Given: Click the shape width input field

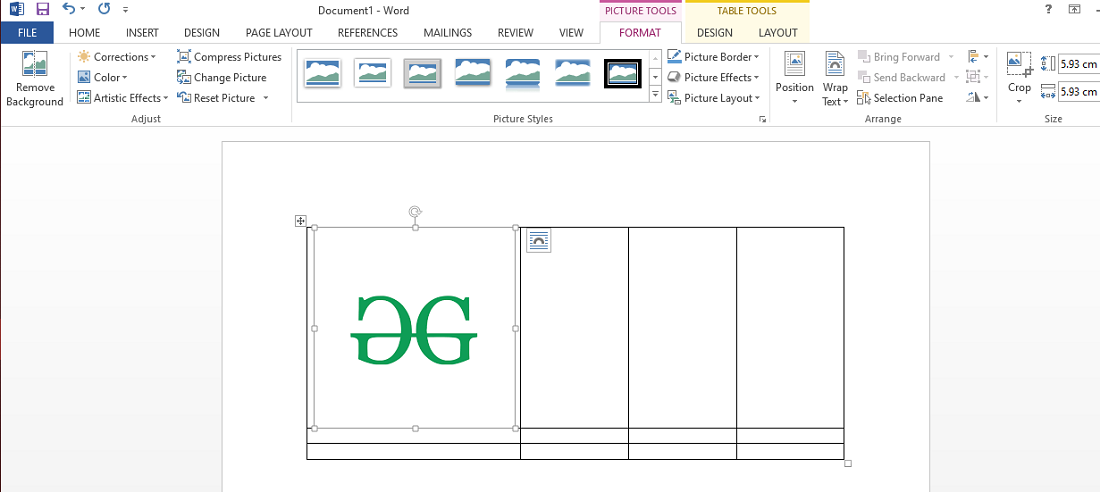Looking at the screenshot, I should pyautogui.click(x=1078, y=91).
